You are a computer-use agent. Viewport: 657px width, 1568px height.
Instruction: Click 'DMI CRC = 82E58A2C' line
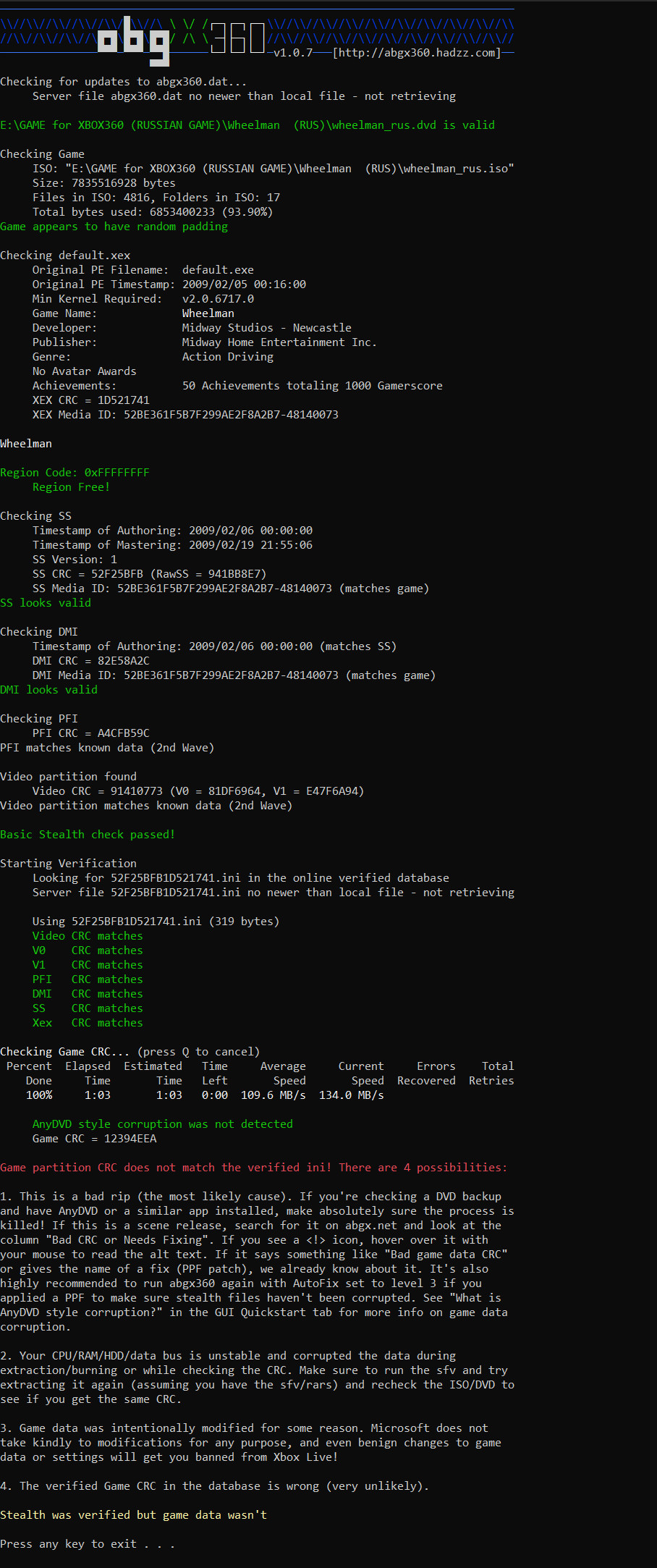tap(91, 661)
